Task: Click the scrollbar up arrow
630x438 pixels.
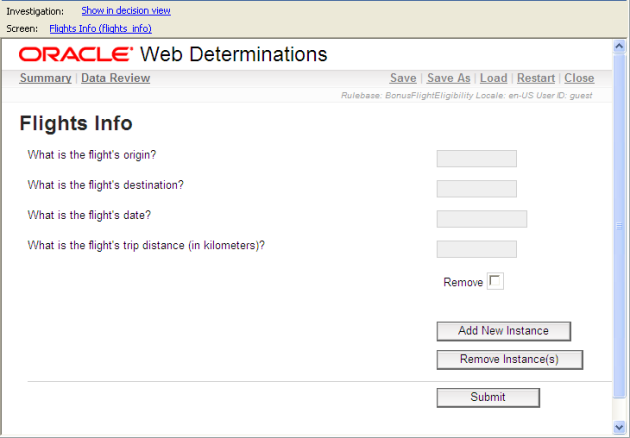Action: [x=619, y=46]
